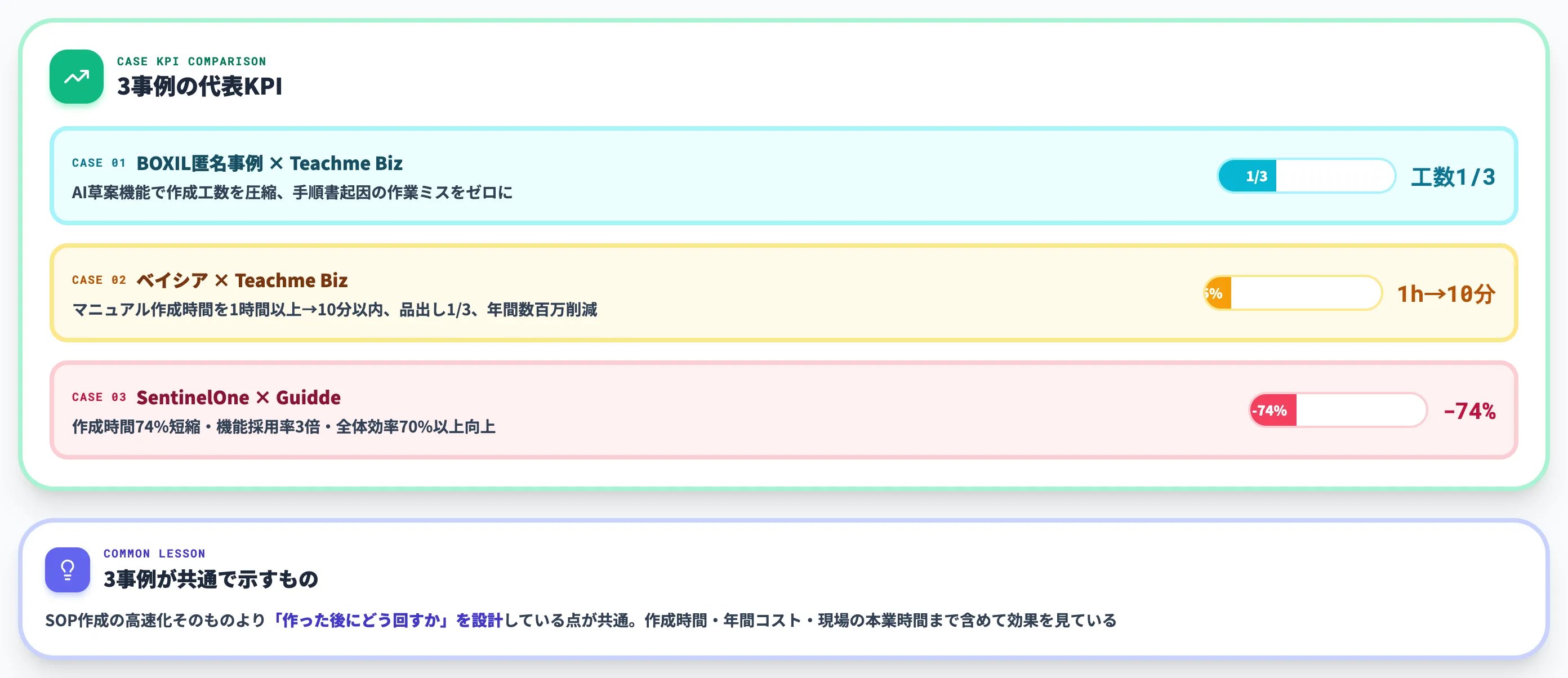Click the green trending-up chart icon
1568x678 pixels.
pos(77,77)
